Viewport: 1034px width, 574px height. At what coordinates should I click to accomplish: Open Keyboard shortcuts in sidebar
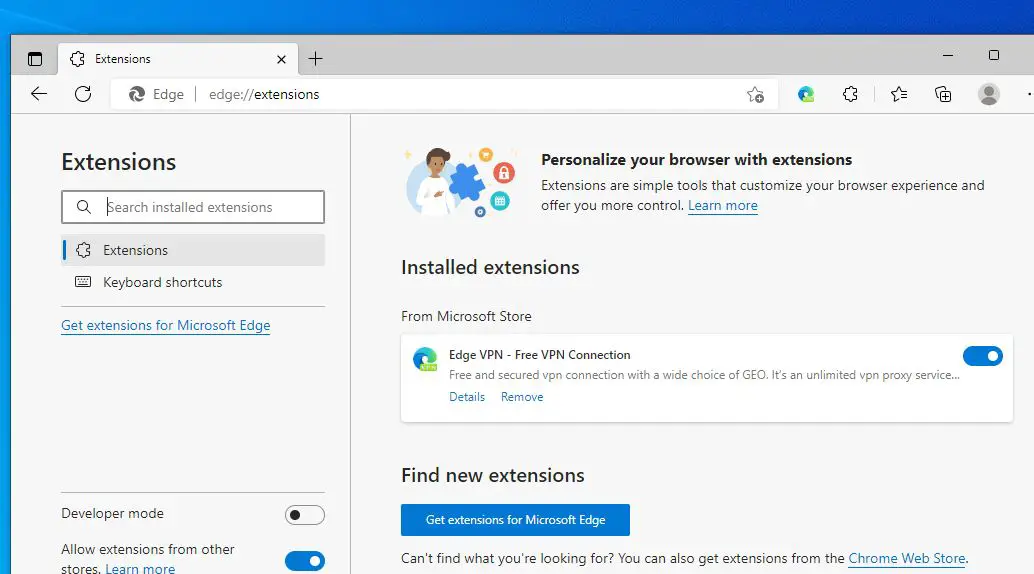(x=162, y=282)
